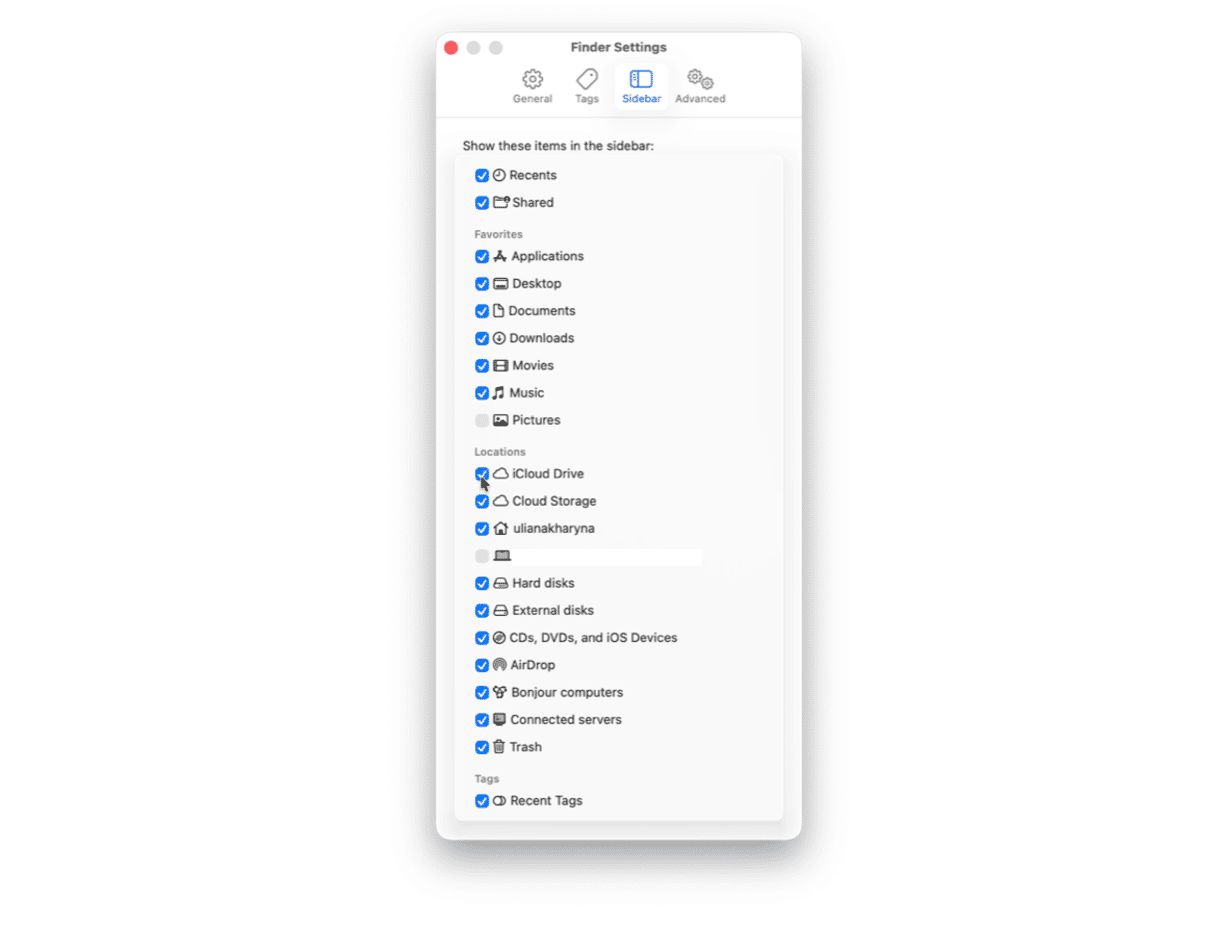Disable the External disks checkbox
1215x949 pixels.
point(482,610)
